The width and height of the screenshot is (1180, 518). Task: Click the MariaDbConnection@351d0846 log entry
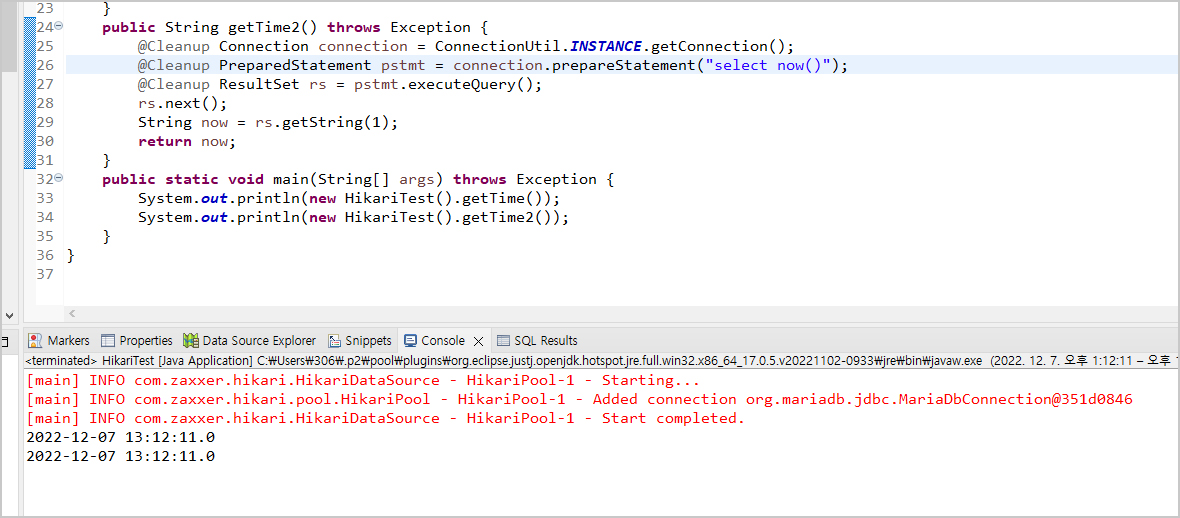pyautogui.click(x=579, y=399)
